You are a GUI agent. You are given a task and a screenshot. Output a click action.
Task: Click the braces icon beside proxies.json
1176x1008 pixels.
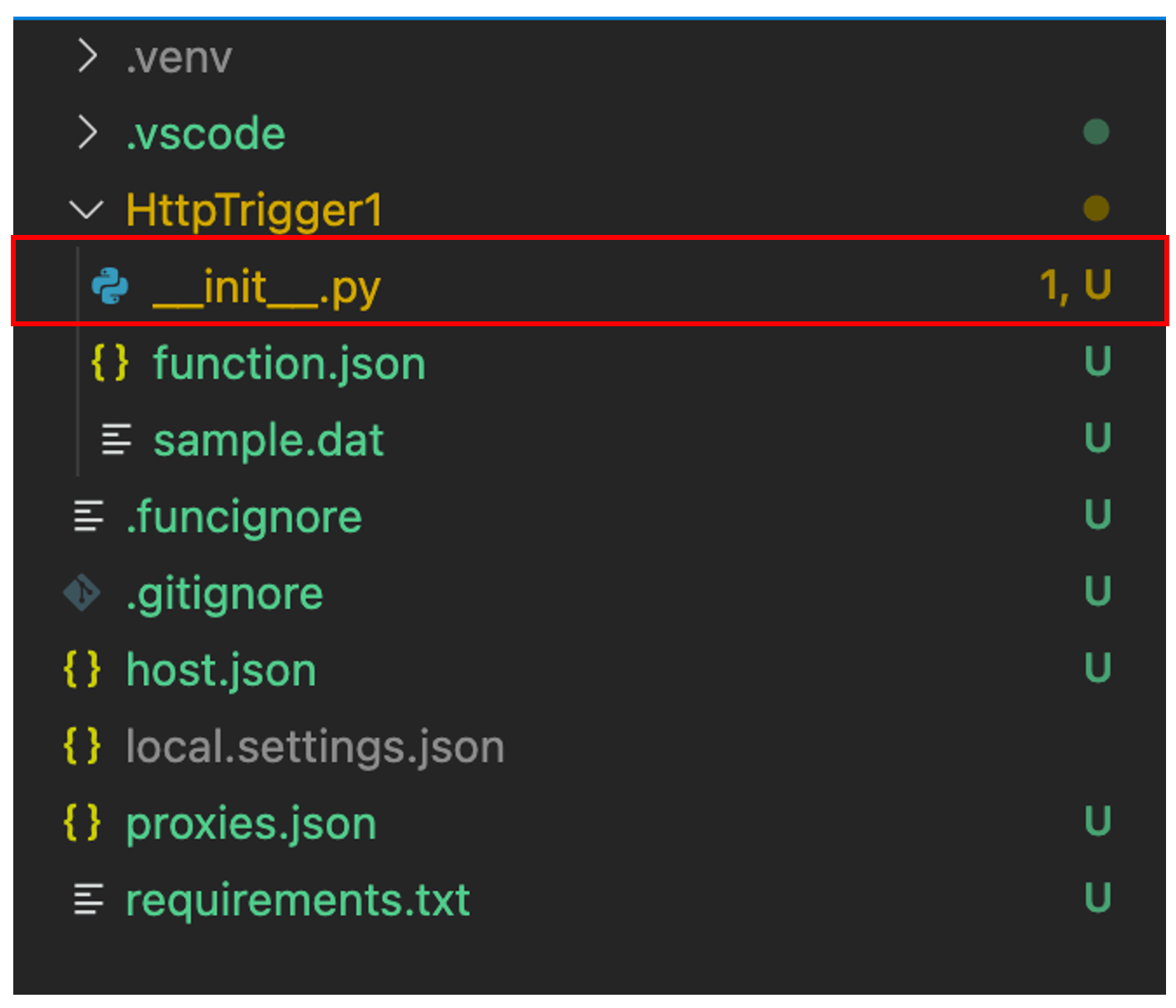[x=82, y=823]
